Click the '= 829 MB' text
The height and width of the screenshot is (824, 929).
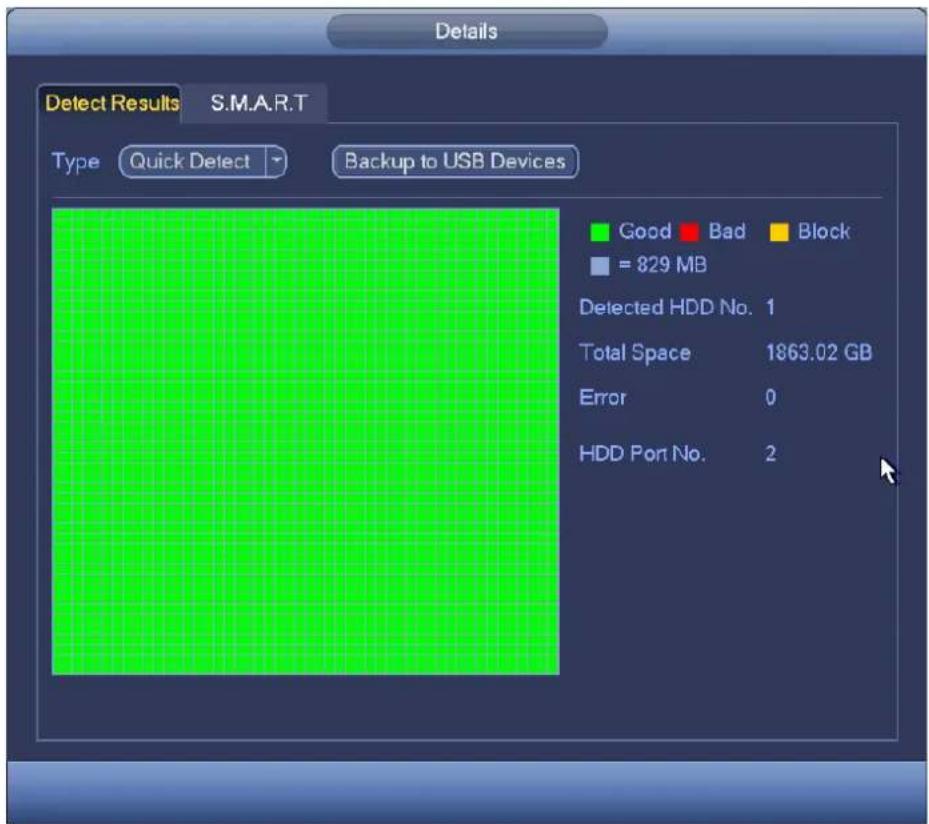point(662,265)
